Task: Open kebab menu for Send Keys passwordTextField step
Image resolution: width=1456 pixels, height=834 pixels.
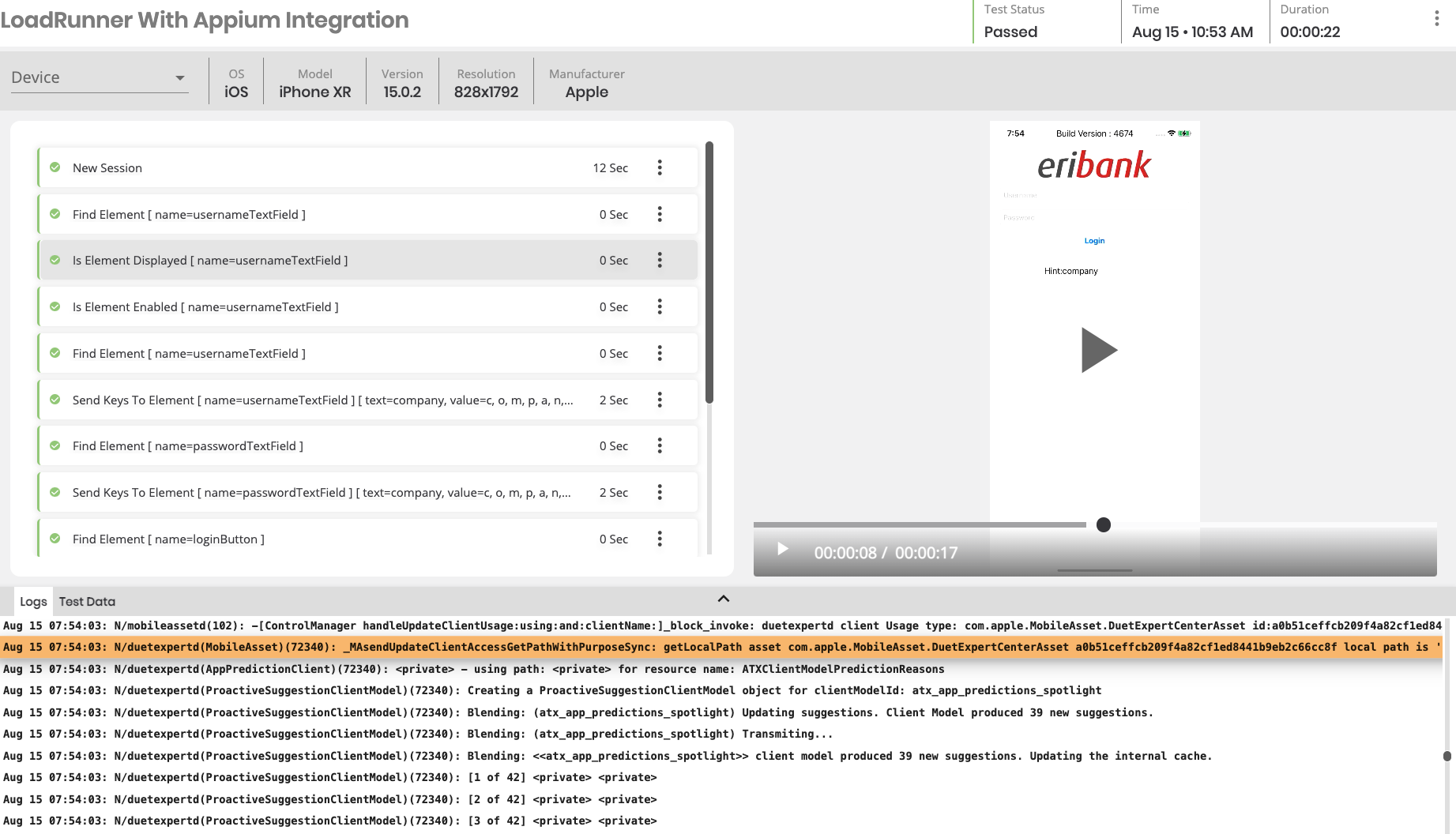Action: pyautogui.click(x=660, y=492)
